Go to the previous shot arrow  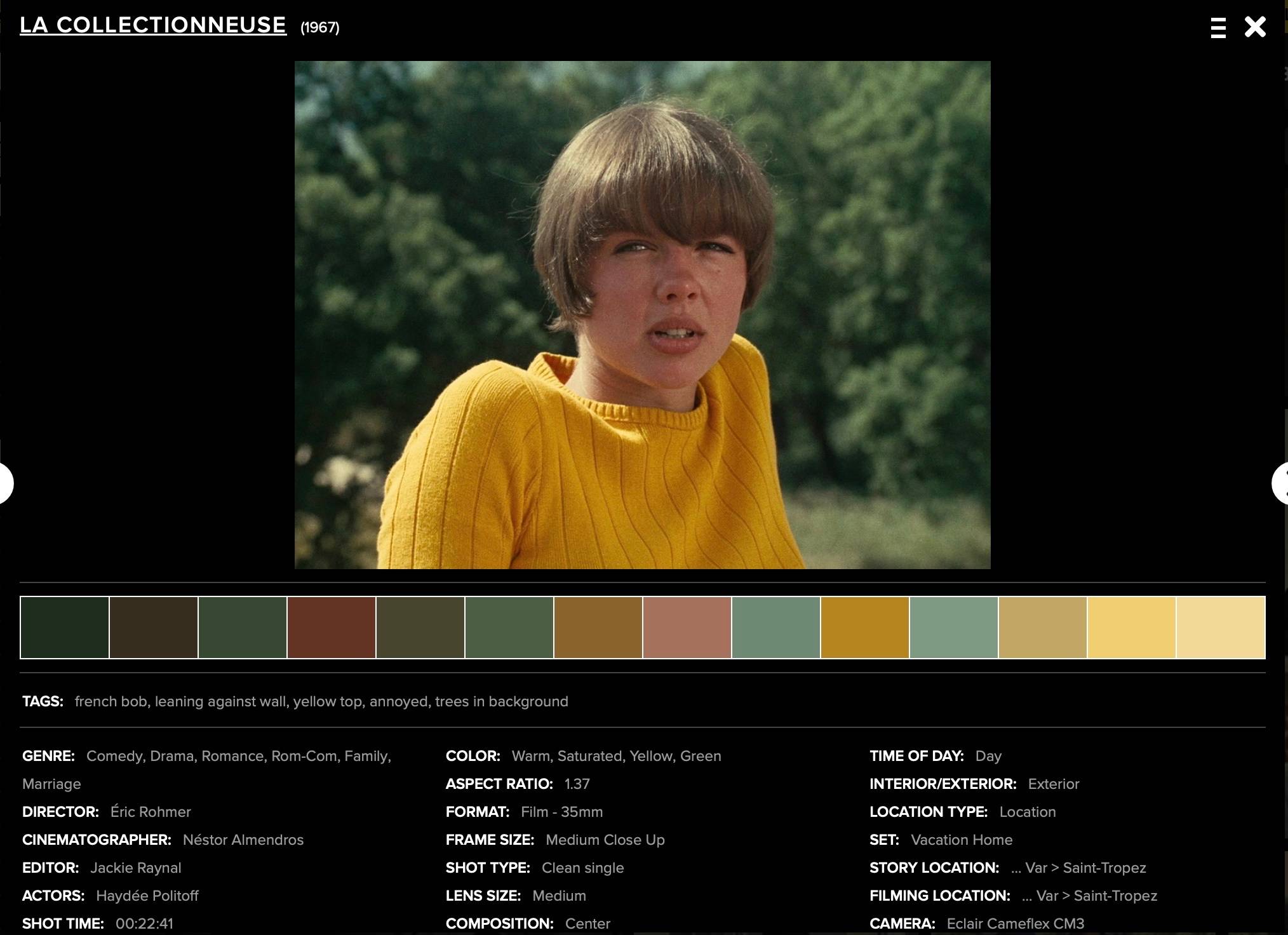click(5, 483)
